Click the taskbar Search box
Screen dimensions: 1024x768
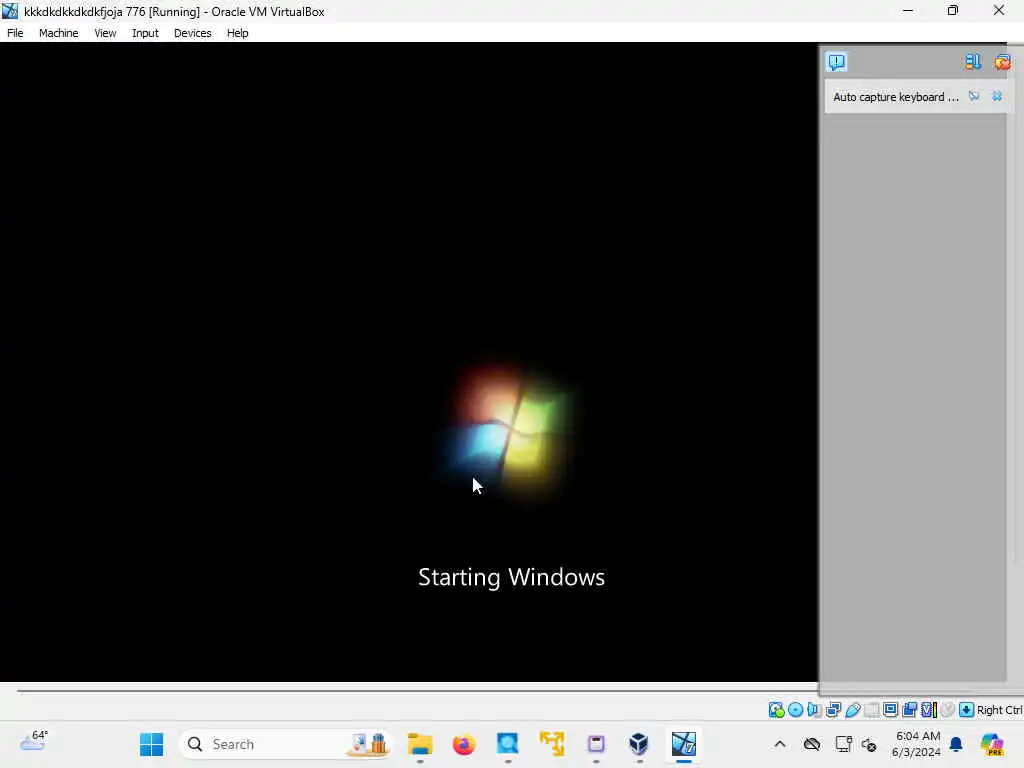285,744
